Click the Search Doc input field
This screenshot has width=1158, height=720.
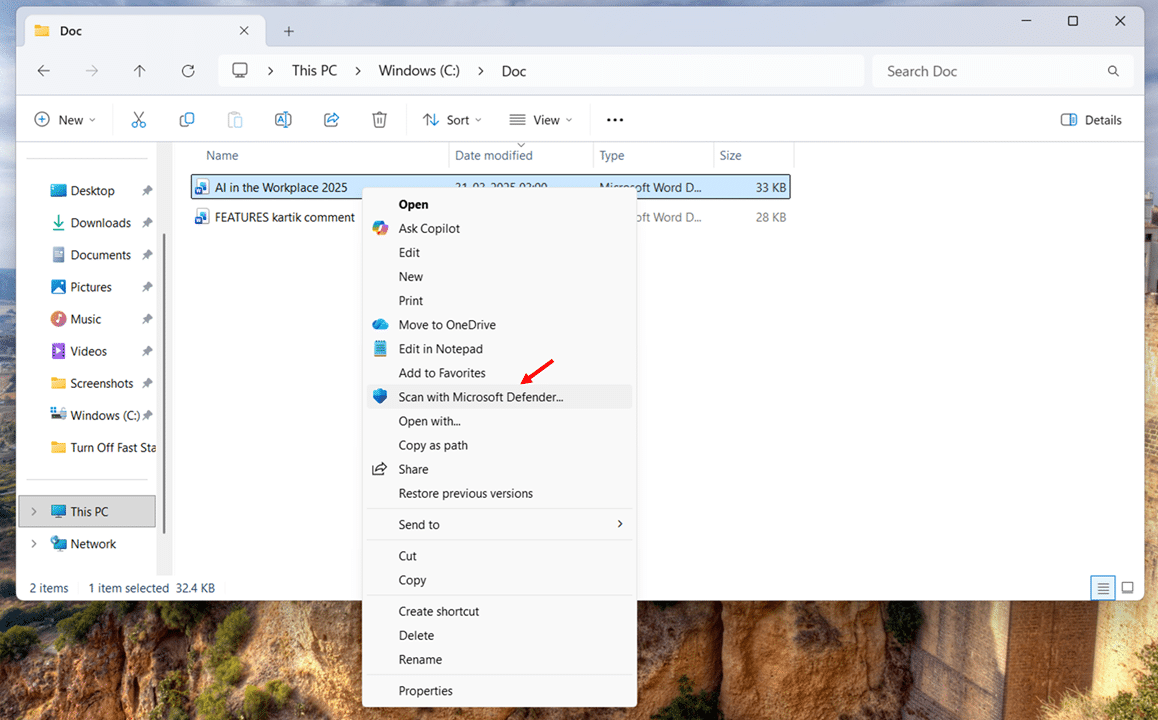[x=990, y=71]
